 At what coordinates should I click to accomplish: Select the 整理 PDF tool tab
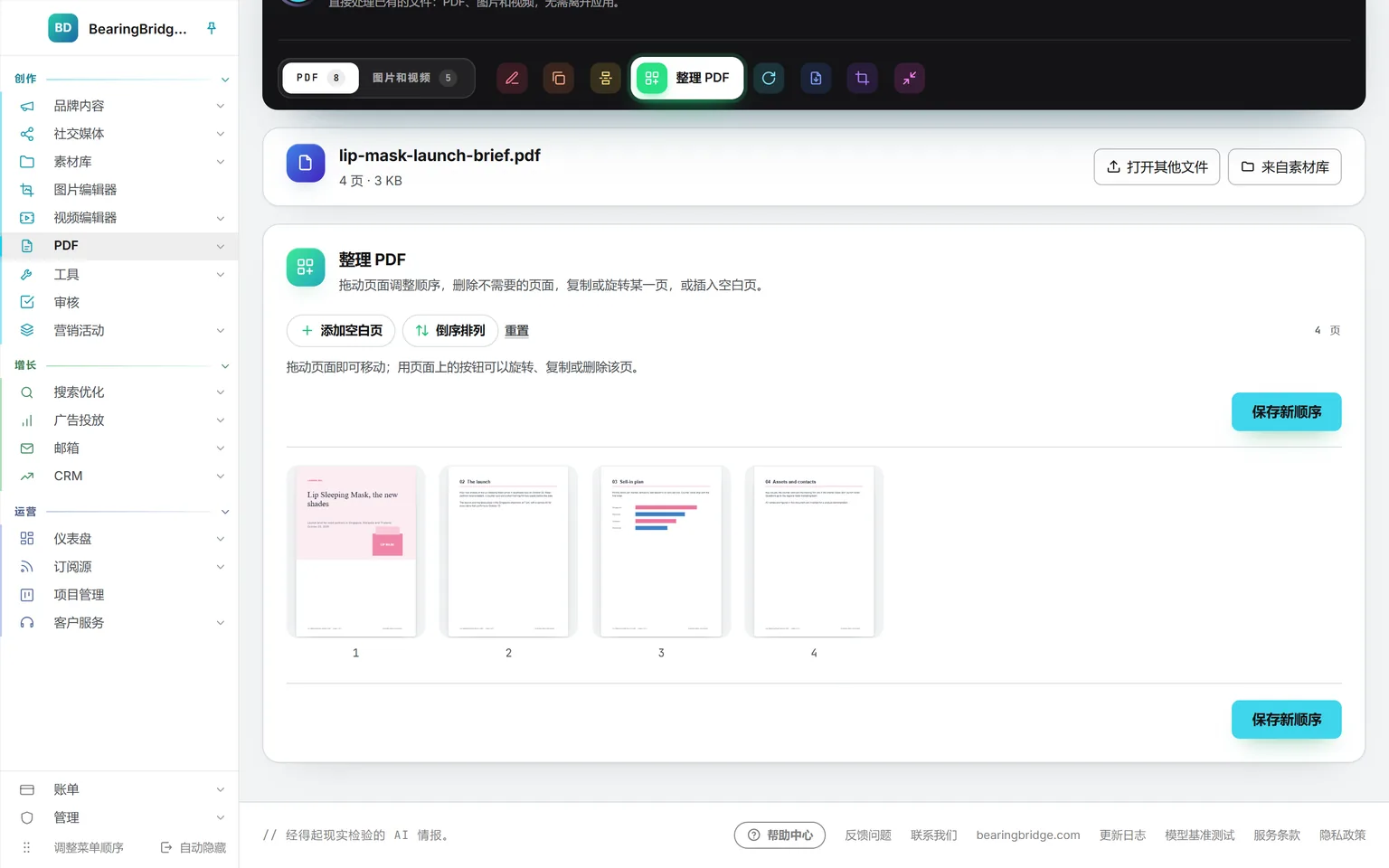tap(687, 78)
